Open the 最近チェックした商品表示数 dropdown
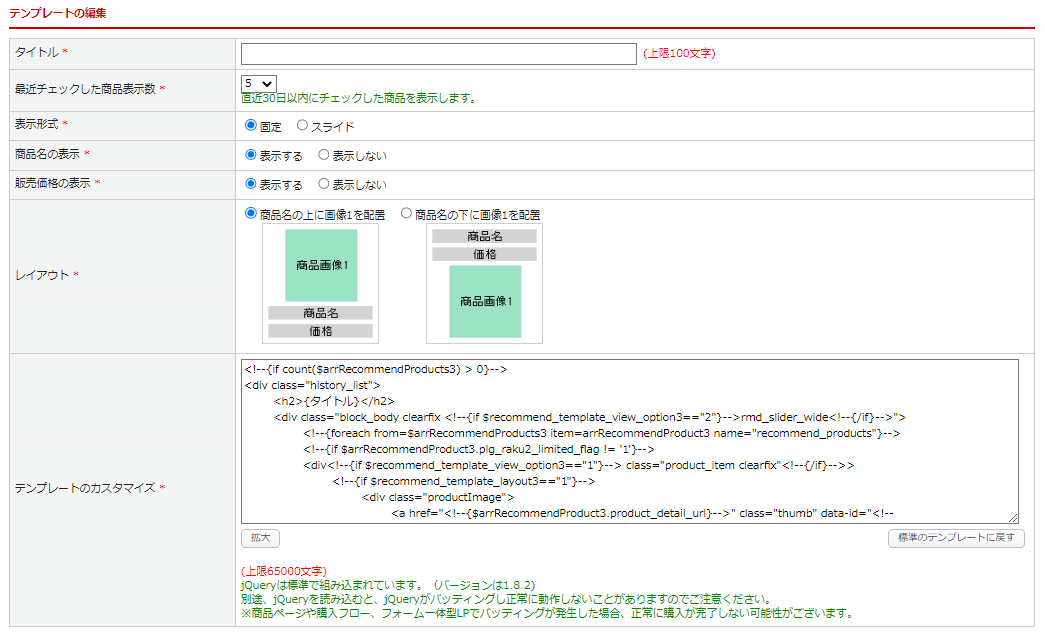Viewport: 1045px width, 636px height. click(259, 84)
